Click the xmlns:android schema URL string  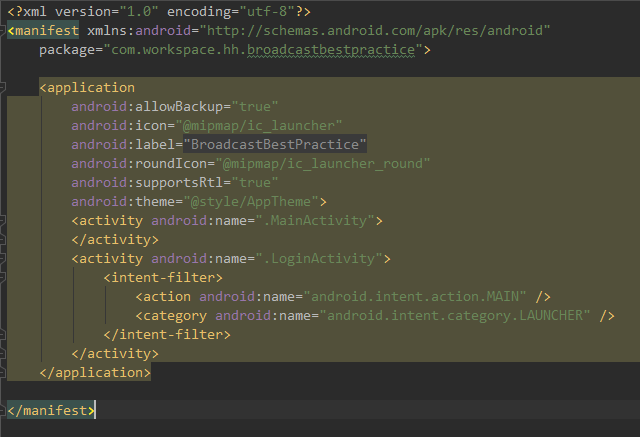374,30
